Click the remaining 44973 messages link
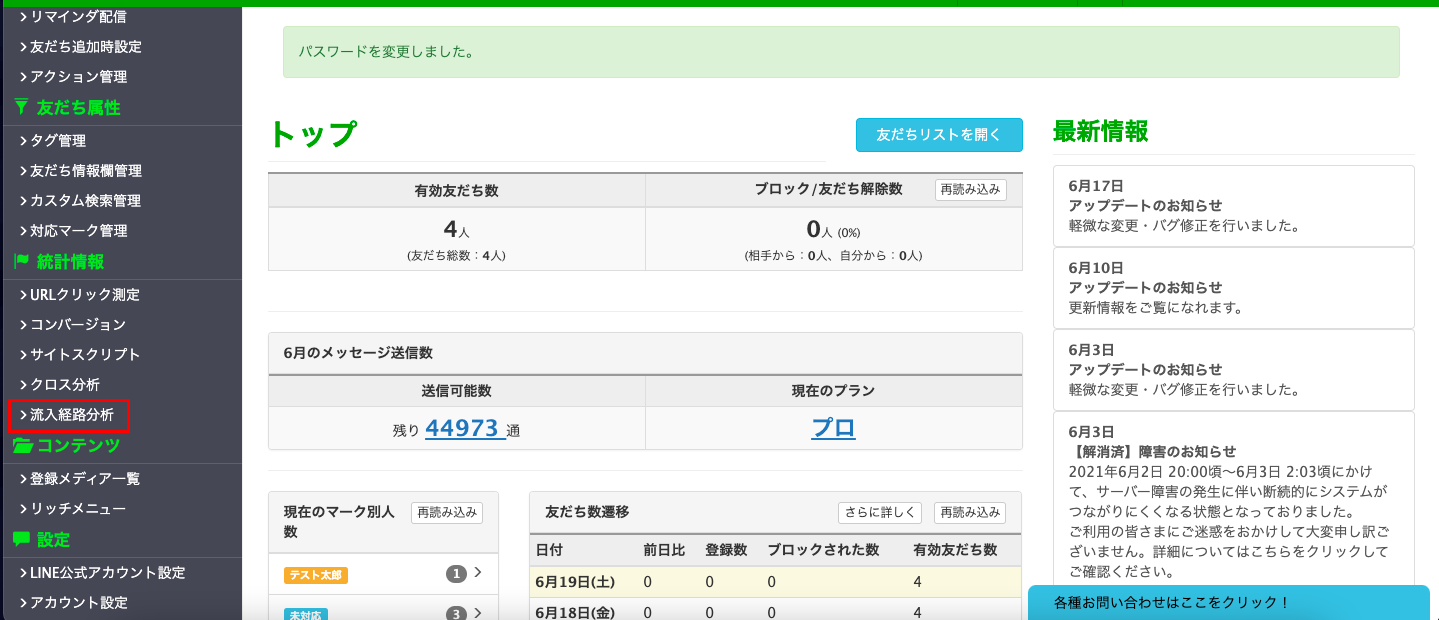 pyautogui.click(x=462, y=429)
